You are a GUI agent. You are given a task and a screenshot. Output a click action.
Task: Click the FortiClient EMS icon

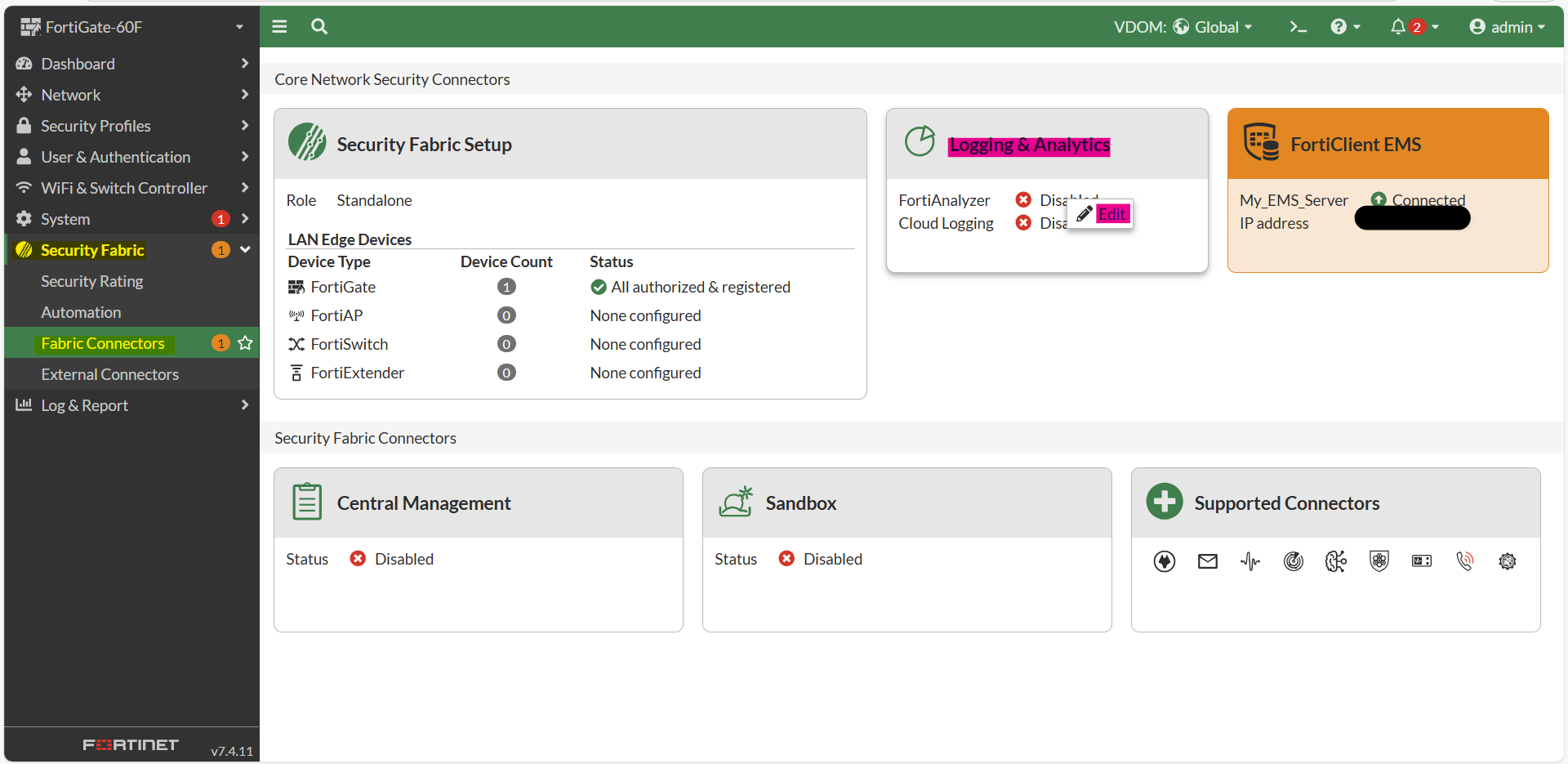click(x=1261, y=142)
